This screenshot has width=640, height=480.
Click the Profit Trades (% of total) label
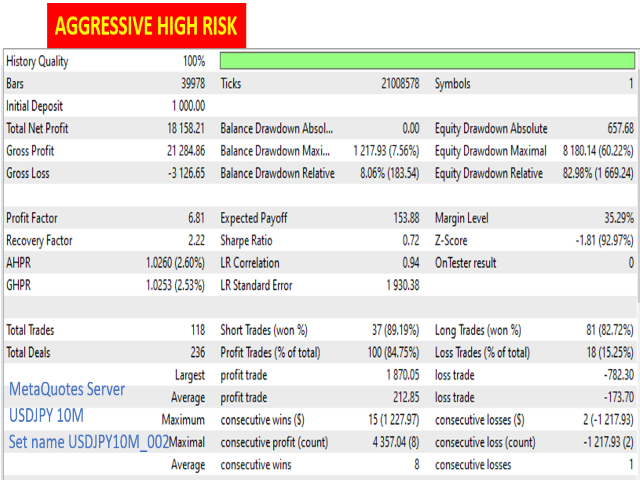tap(270, 352)
